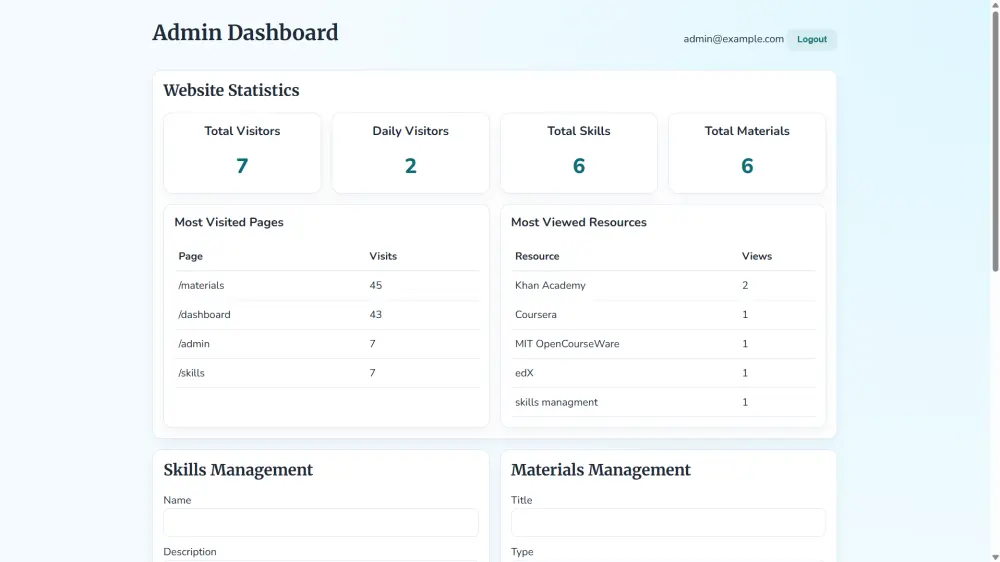Click the /skills page row
Image resolution: width=1000 pixels, height=562 pixels.
326,373
